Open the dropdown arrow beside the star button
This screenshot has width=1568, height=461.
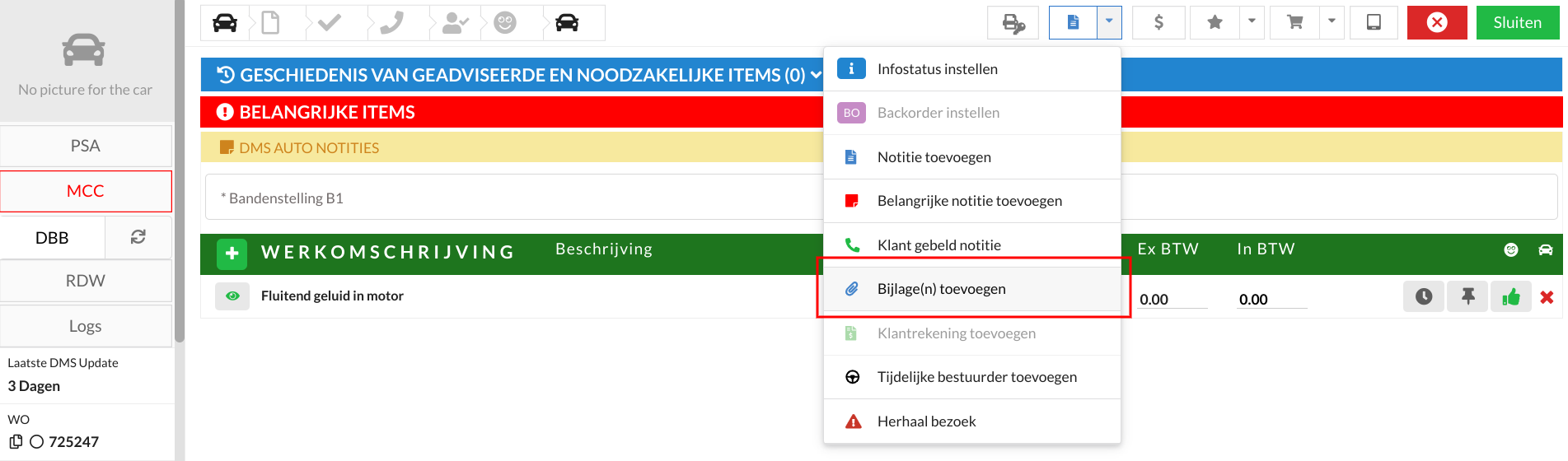pyautogui.click(x=1252, y=22)
